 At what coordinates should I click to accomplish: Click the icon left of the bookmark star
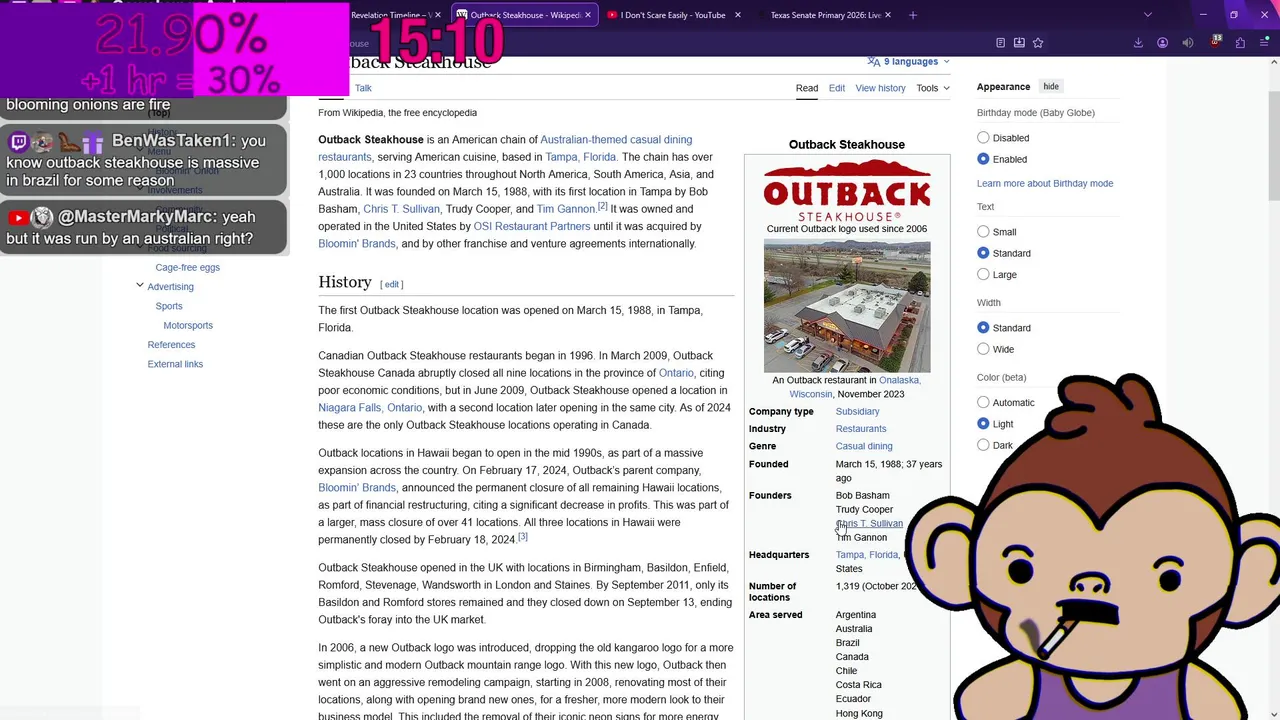tap(1019, 43)
